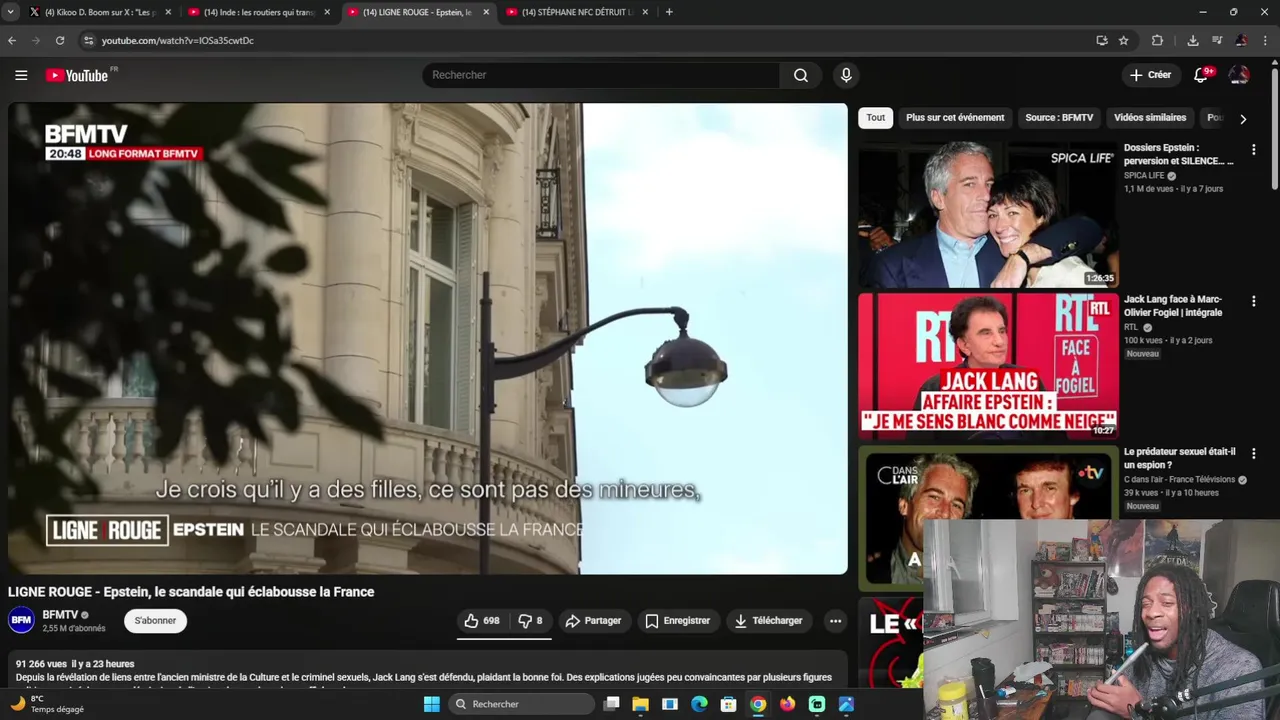Select Vidéos similaires chip
Viewport: 1280px width, 720px height.
pyautogui.click(x=1150, y=118)
